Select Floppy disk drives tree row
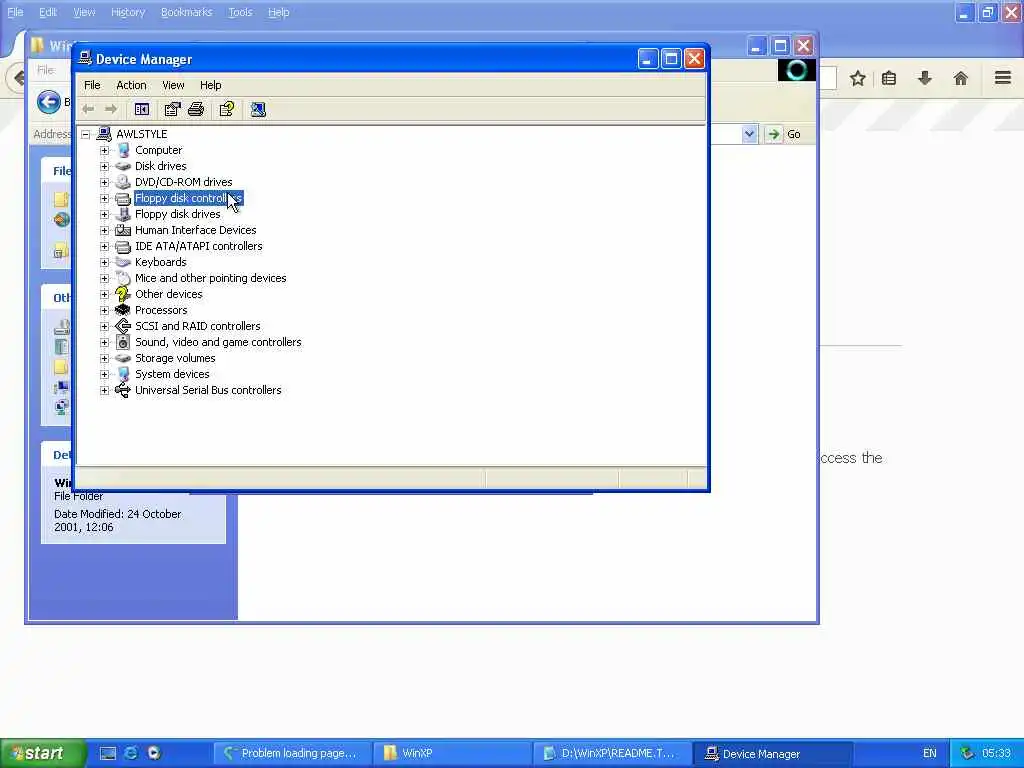 click(178, 214)
